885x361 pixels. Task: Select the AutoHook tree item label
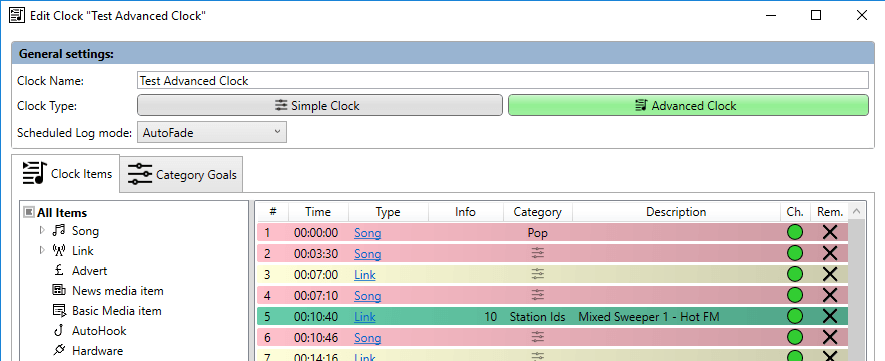(99, 331)
